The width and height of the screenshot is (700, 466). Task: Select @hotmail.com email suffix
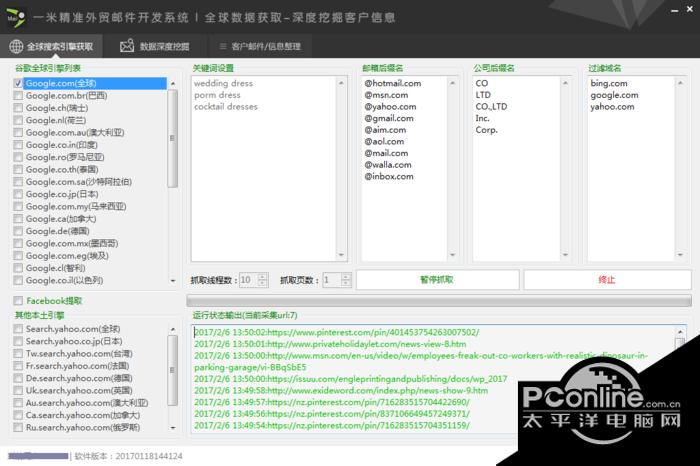(392, 83)
